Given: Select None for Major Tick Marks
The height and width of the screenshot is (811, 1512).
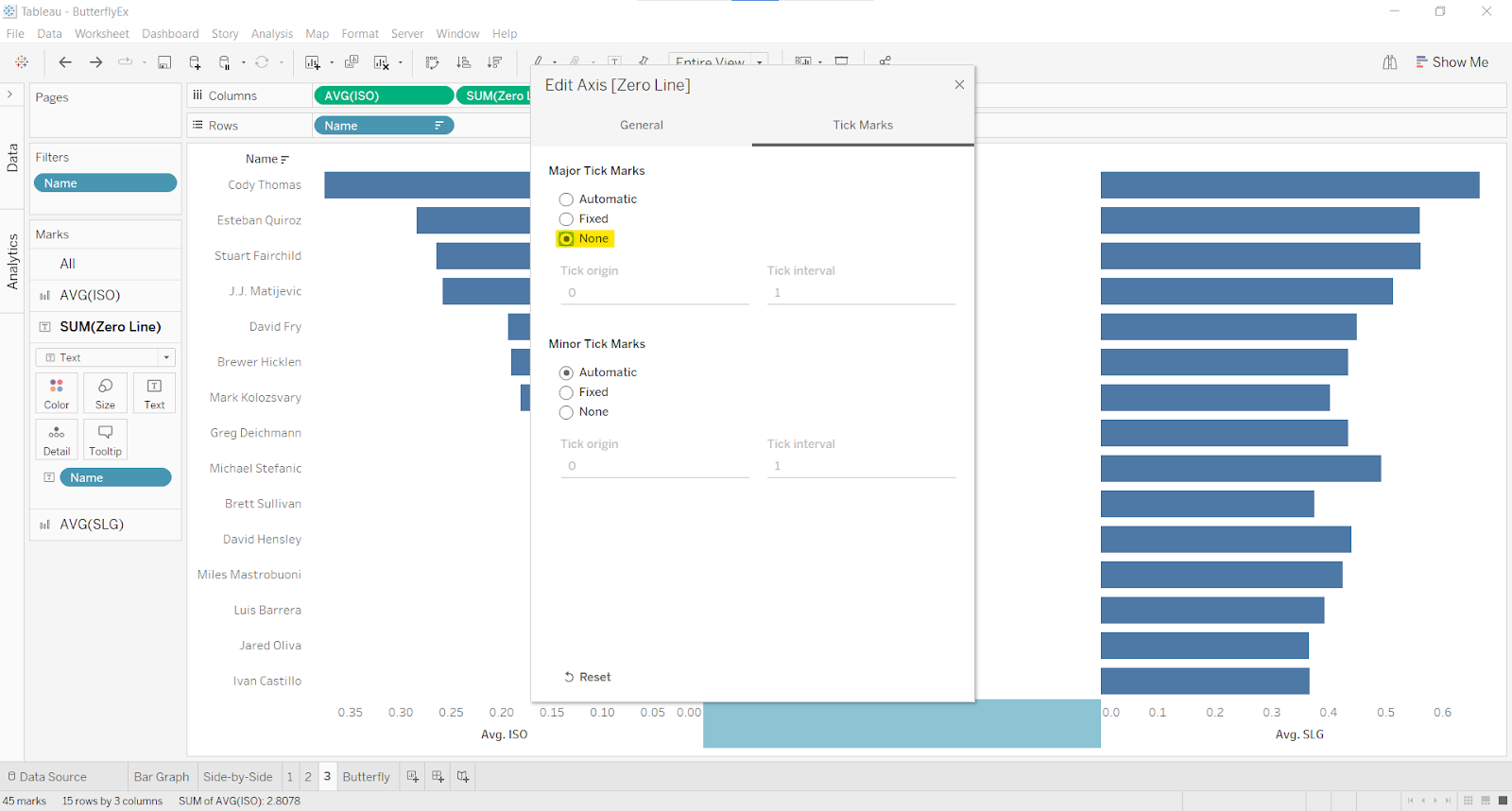Looking at the screenshot, I should pos(566,239).
